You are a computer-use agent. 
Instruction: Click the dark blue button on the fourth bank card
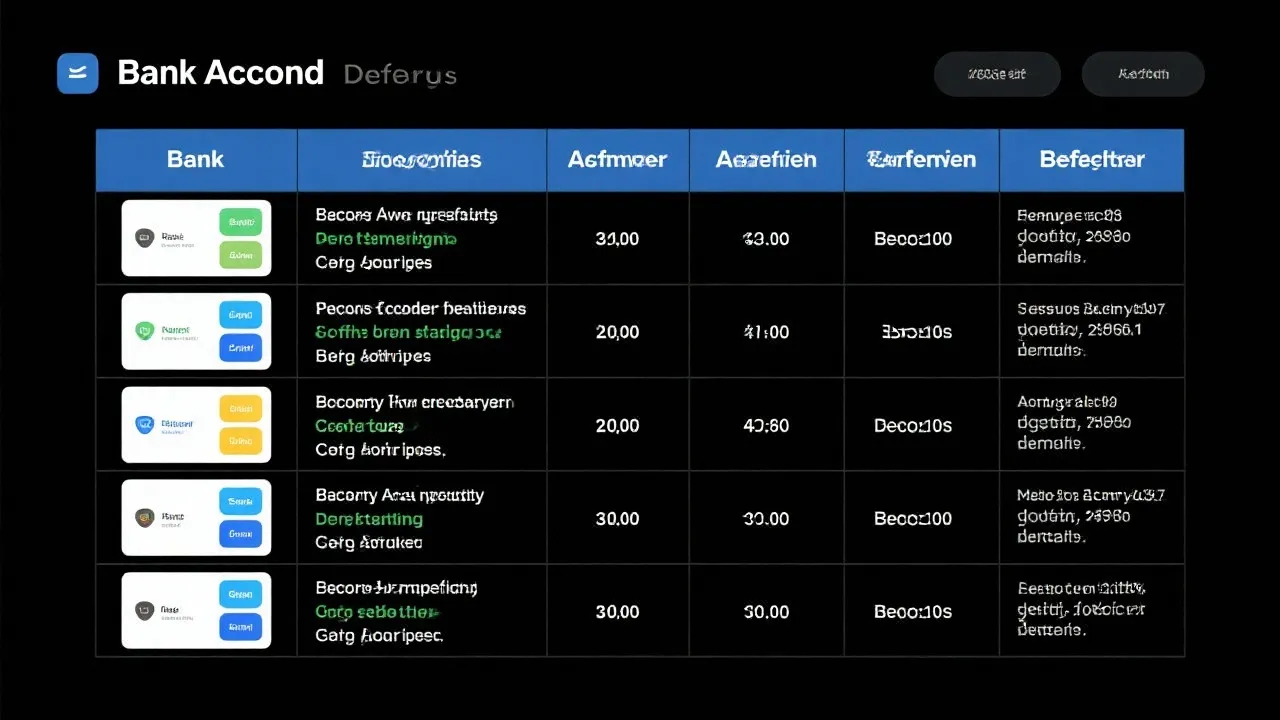[x=240, y=534]
